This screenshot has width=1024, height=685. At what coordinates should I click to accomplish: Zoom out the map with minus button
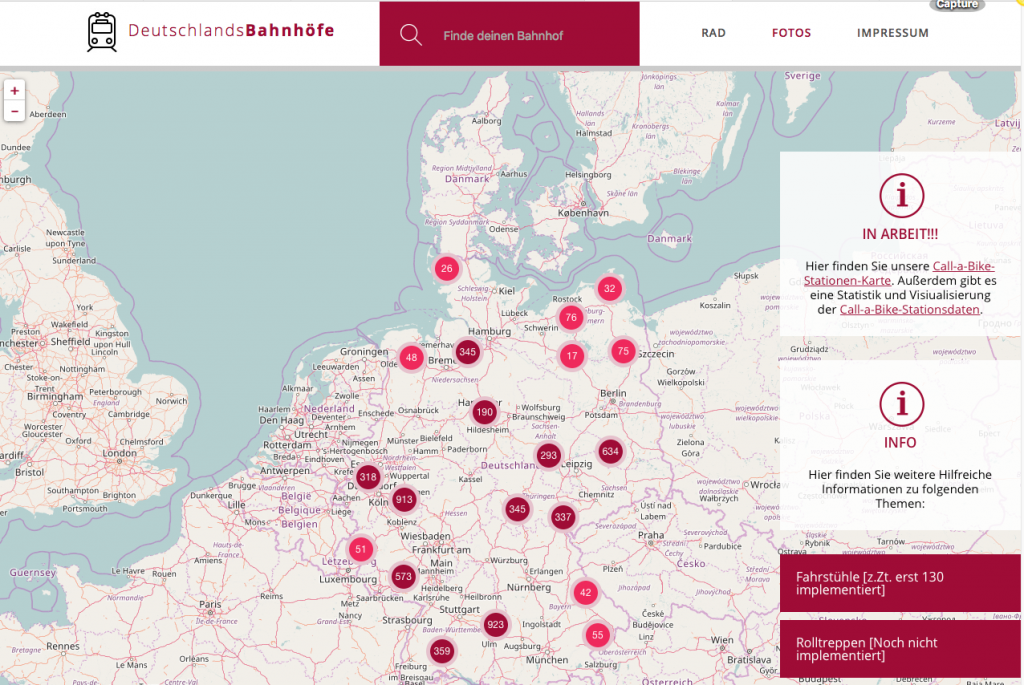coord(14,111)
